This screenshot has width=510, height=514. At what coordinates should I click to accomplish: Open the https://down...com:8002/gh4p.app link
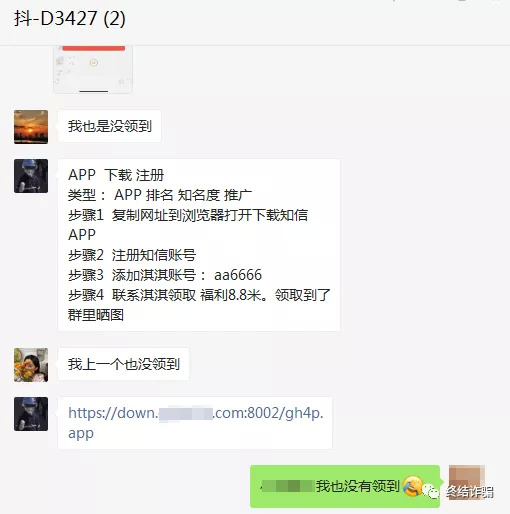(x=195, y=423)
